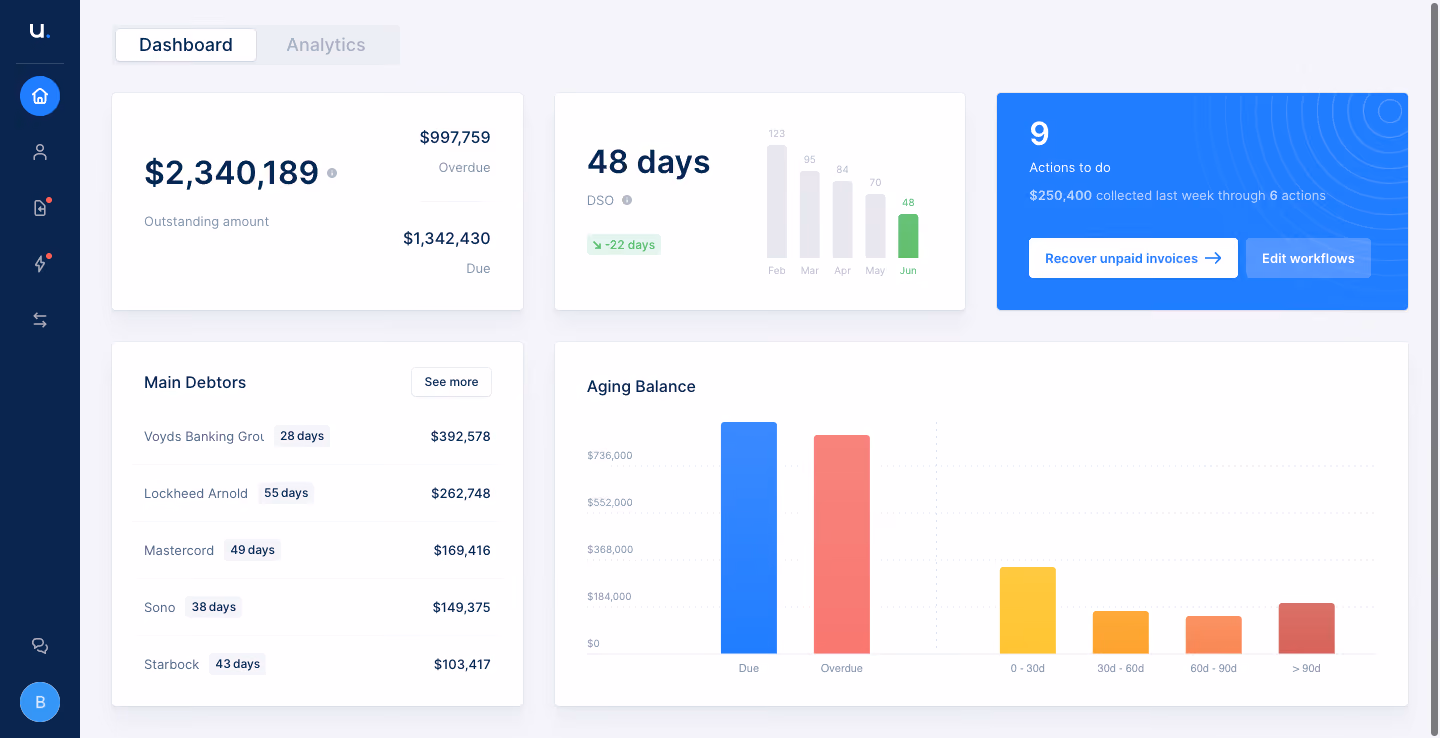This screenshot has width=1440, height=738.
Task: Click info icon next to outstanding amount
Action: tap(332, 173)
